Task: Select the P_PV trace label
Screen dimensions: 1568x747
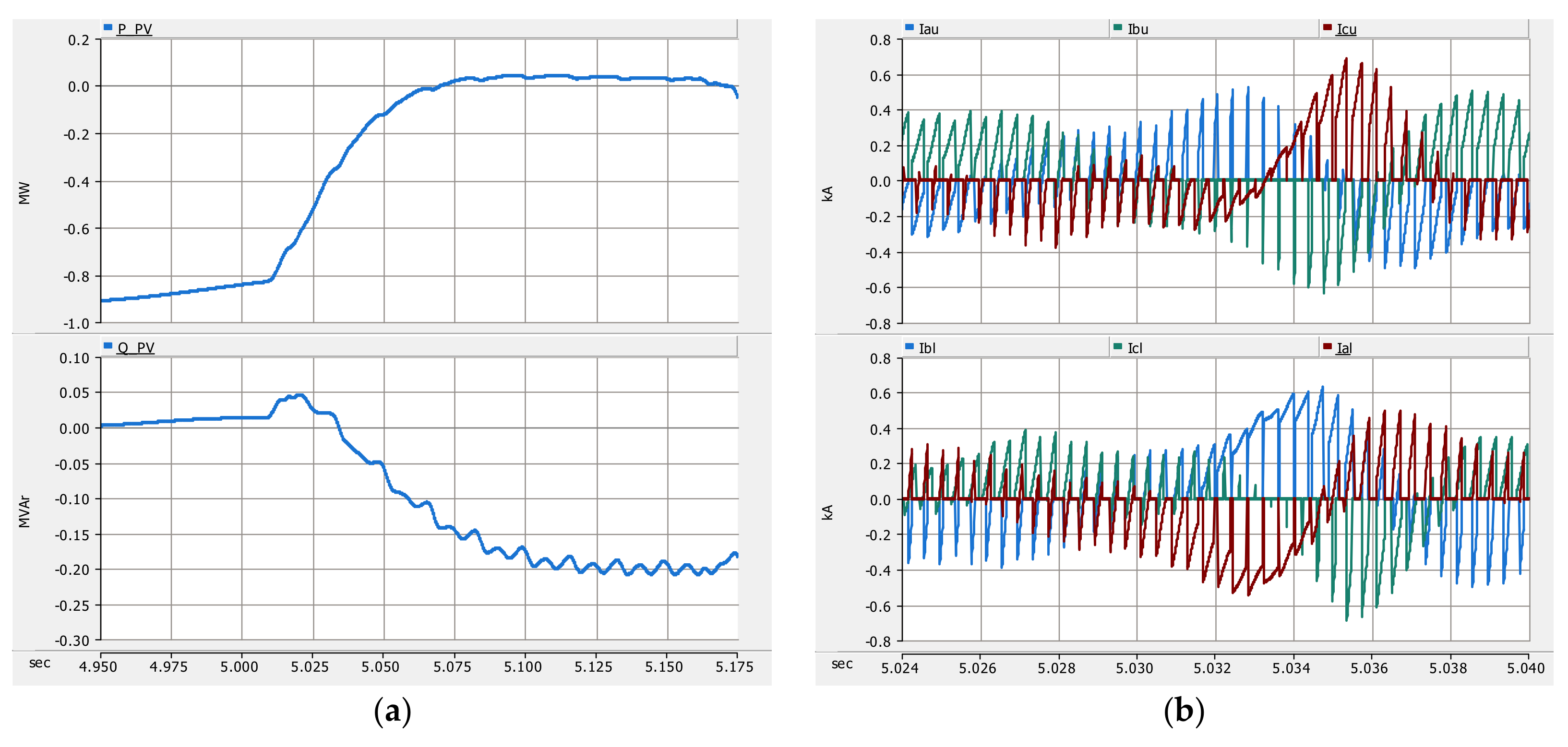Action: 134,29
